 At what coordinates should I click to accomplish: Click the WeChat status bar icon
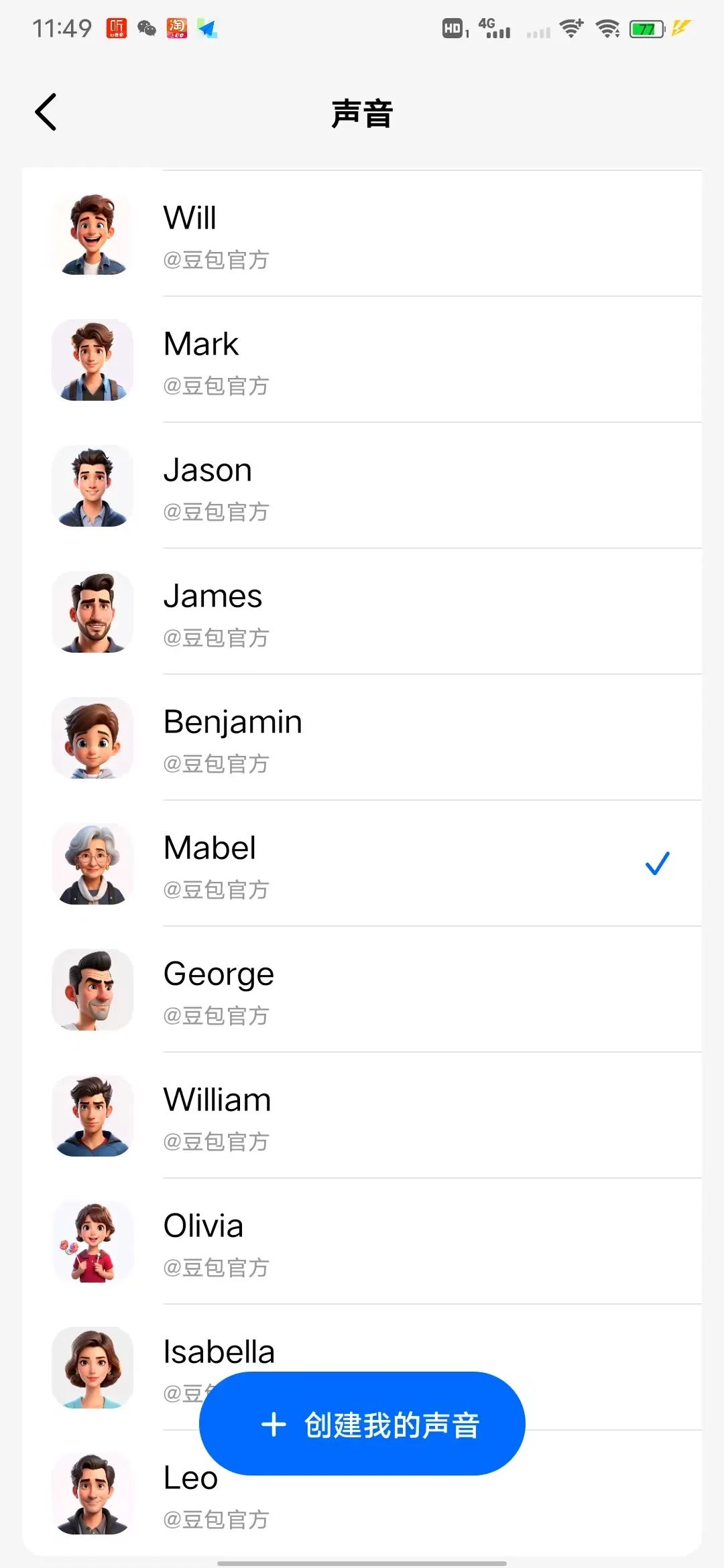point(147,28)
